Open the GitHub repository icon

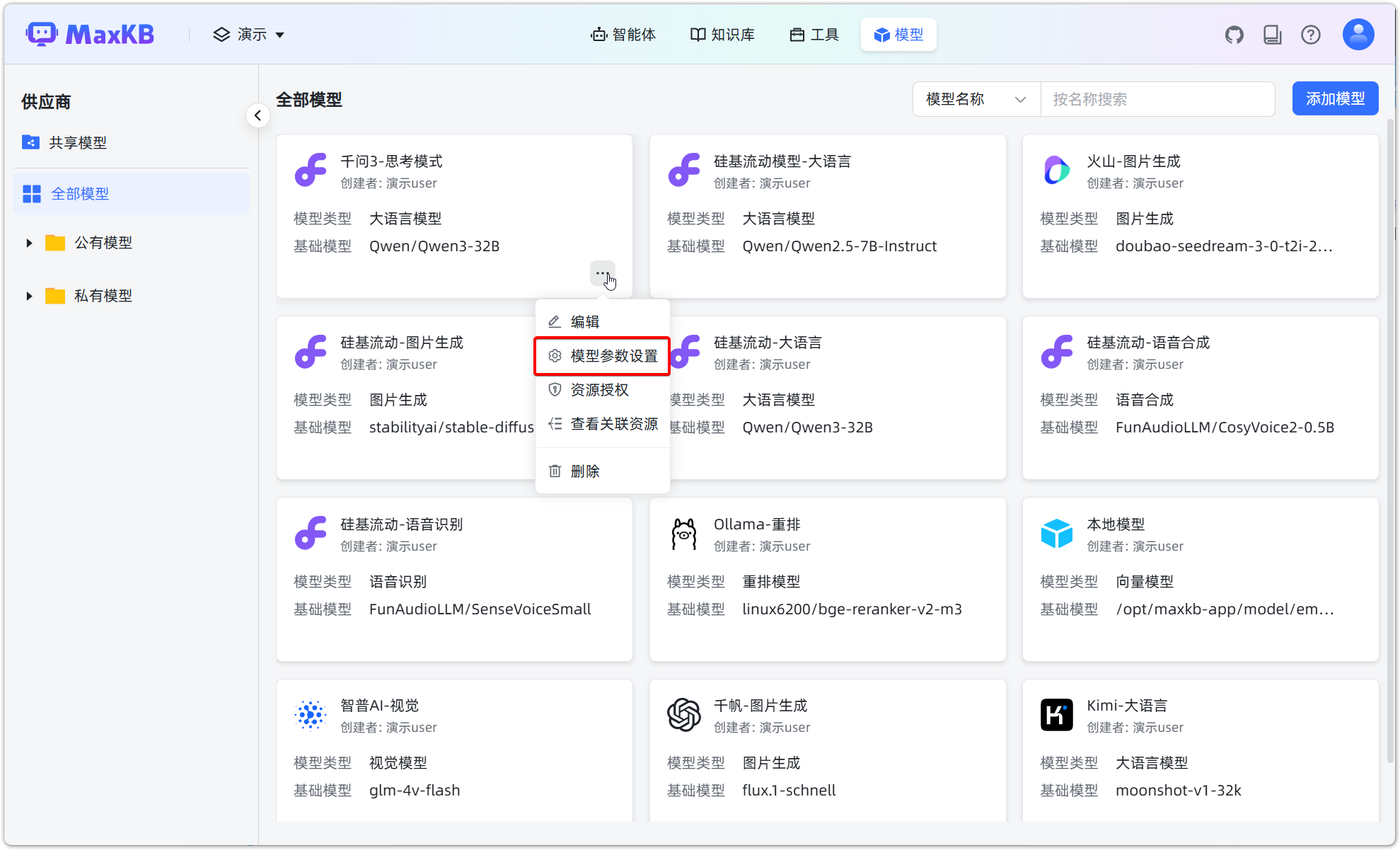pos(1234,34)
